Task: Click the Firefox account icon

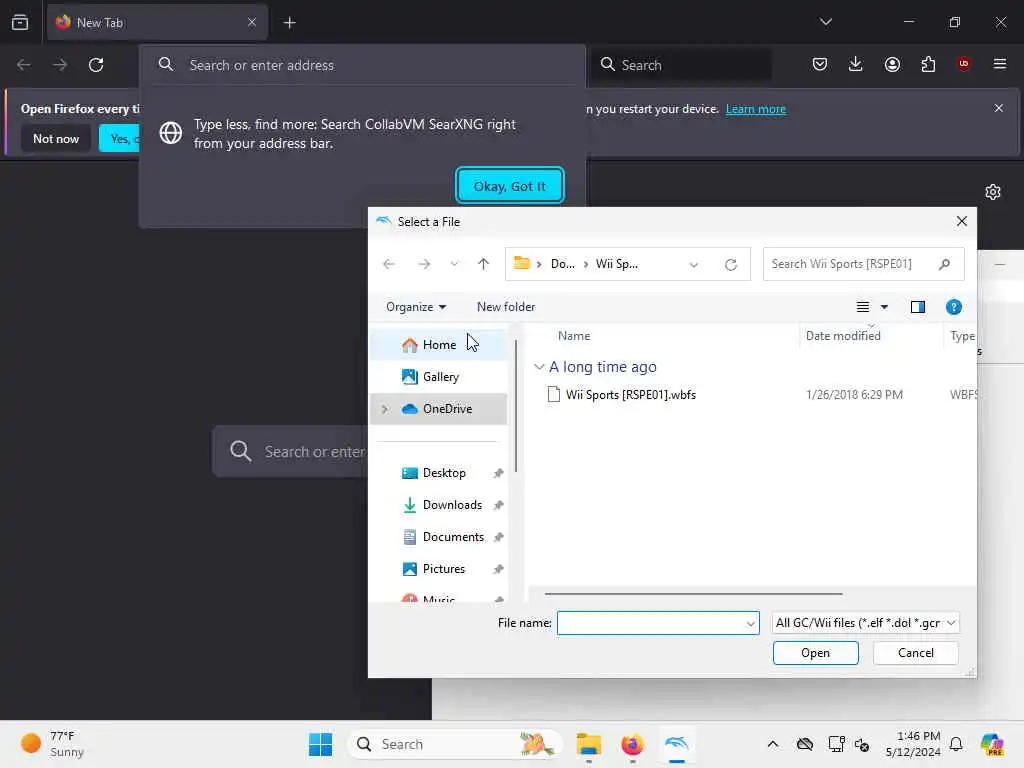Action: 892,64
